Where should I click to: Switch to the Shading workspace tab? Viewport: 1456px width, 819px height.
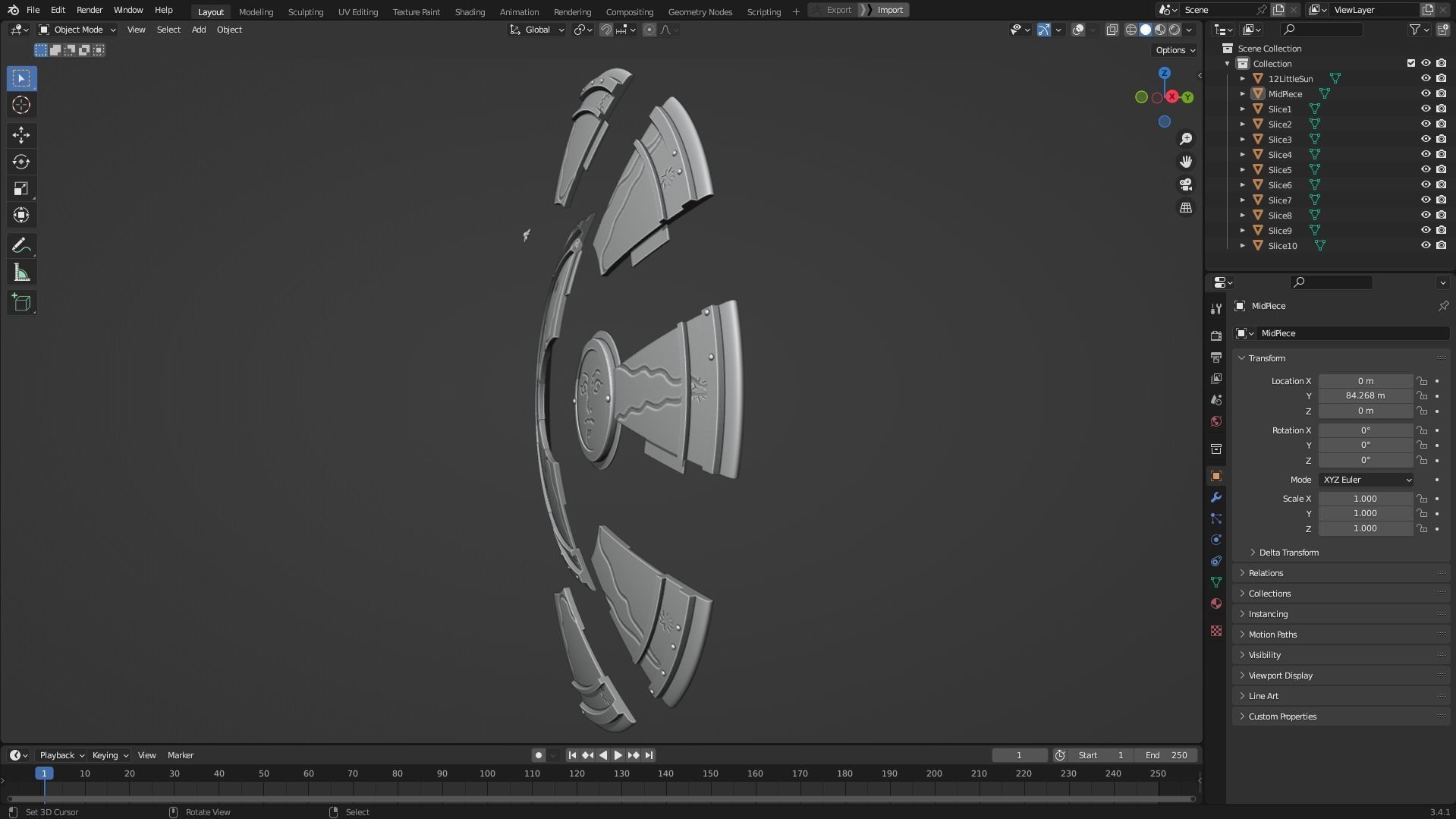click(x=470, y=11)
